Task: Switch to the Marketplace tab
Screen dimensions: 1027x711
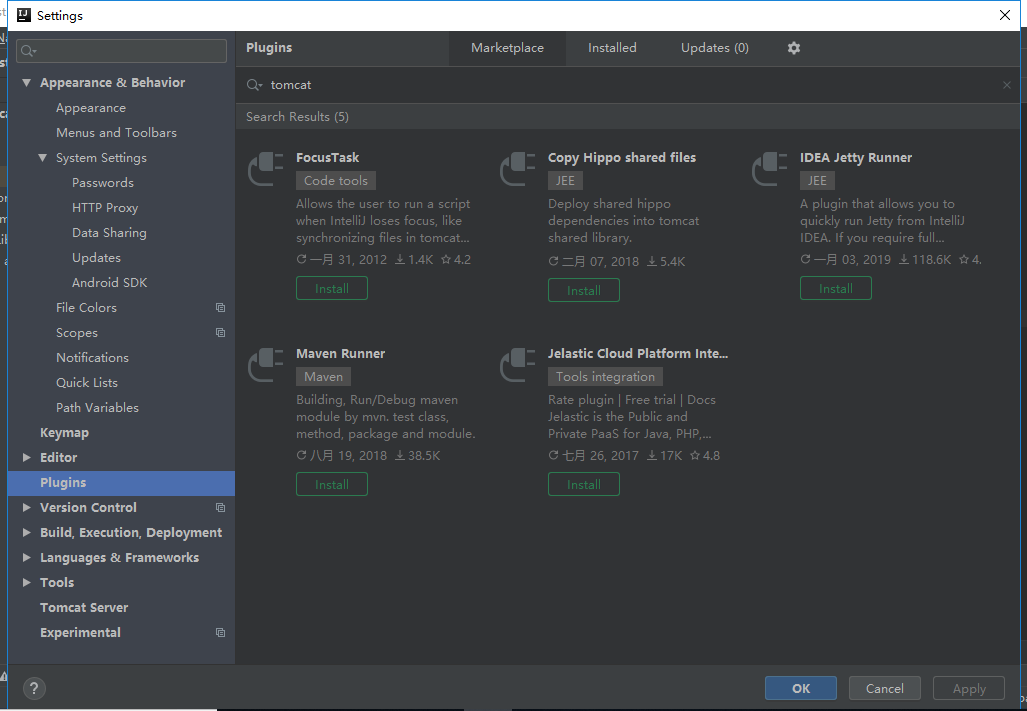Action: pos(507,48)
